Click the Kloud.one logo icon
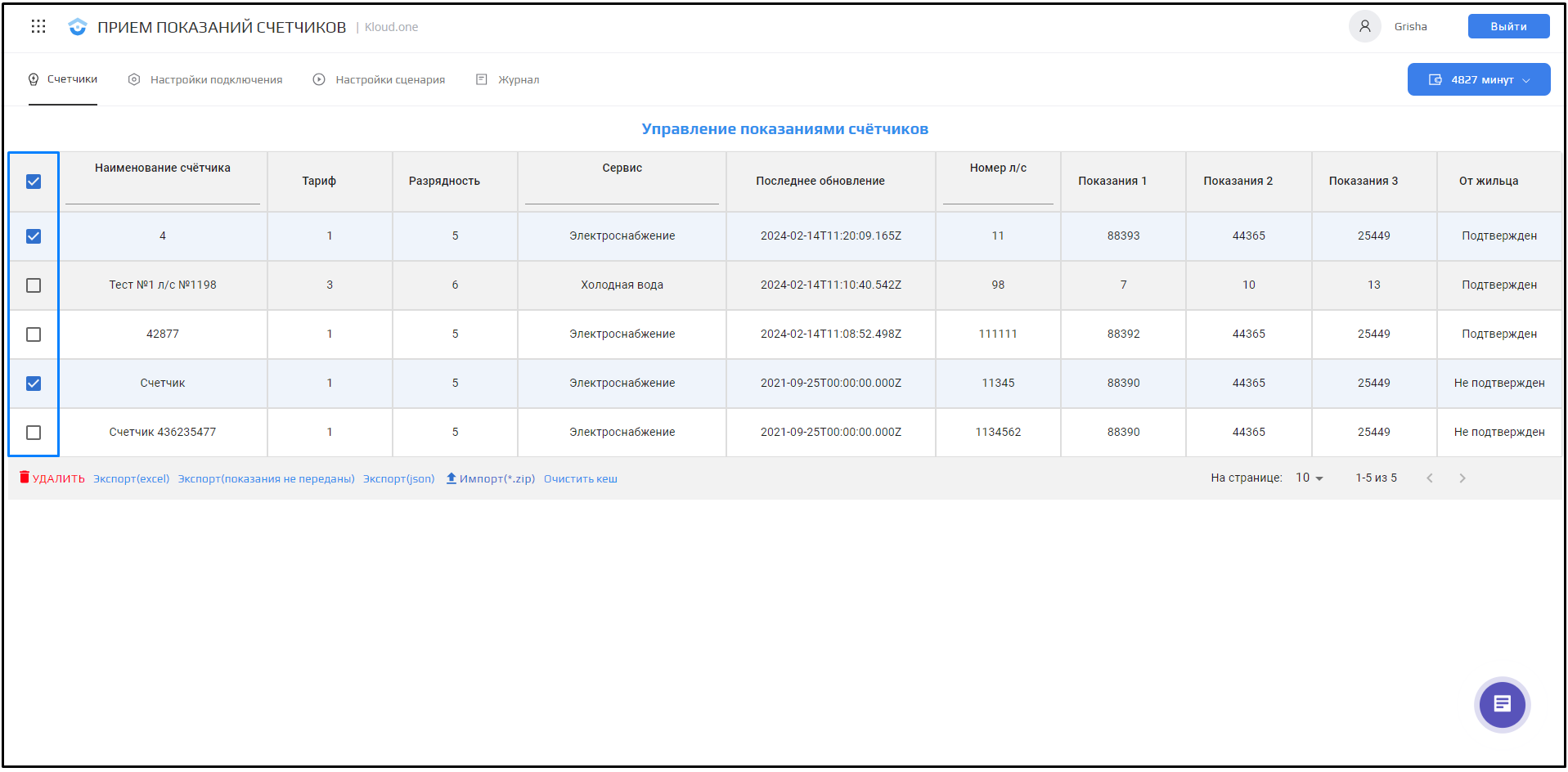This screenshot has height=772, width=1568. tap(78, 27)
